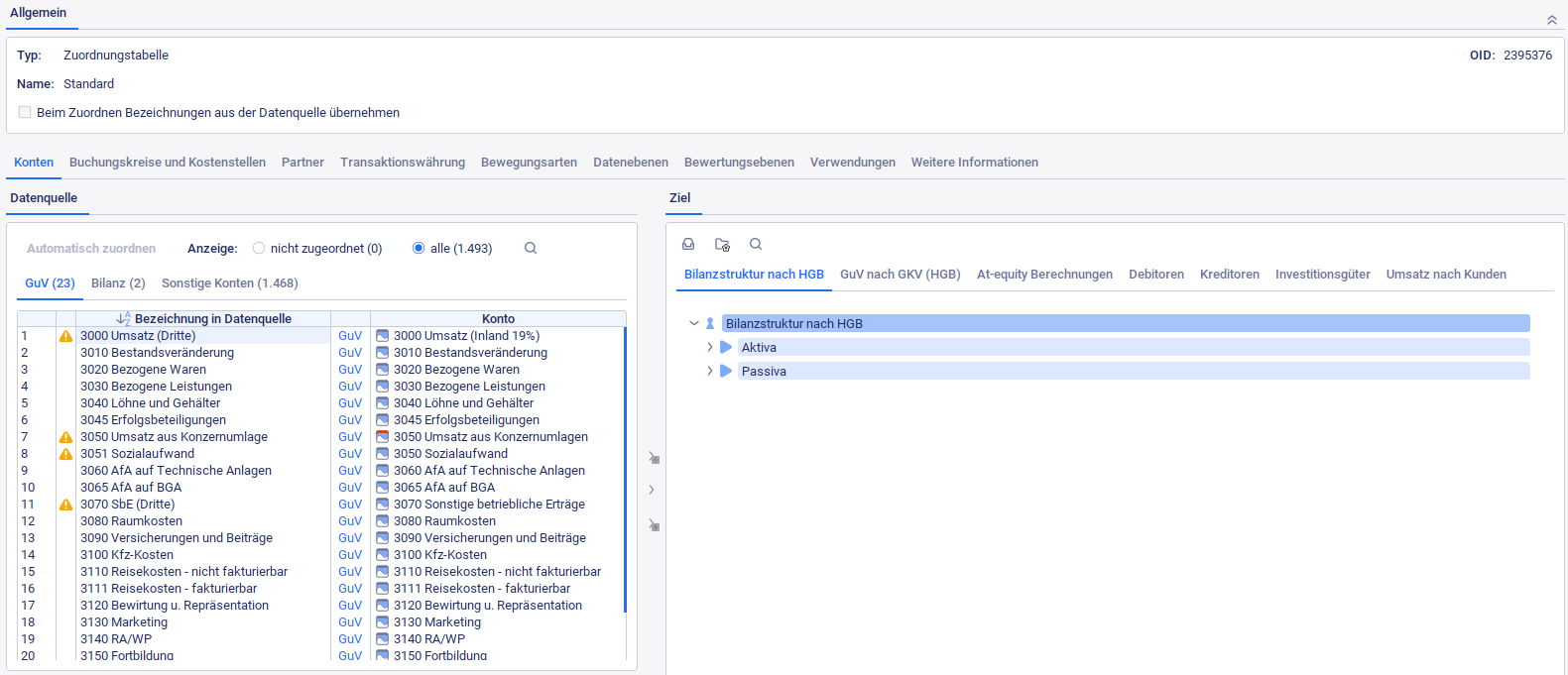The image size is (1568, 675).
Task: Collapse the Bilanzstruktur nach HGB root node
Action: 694,323
